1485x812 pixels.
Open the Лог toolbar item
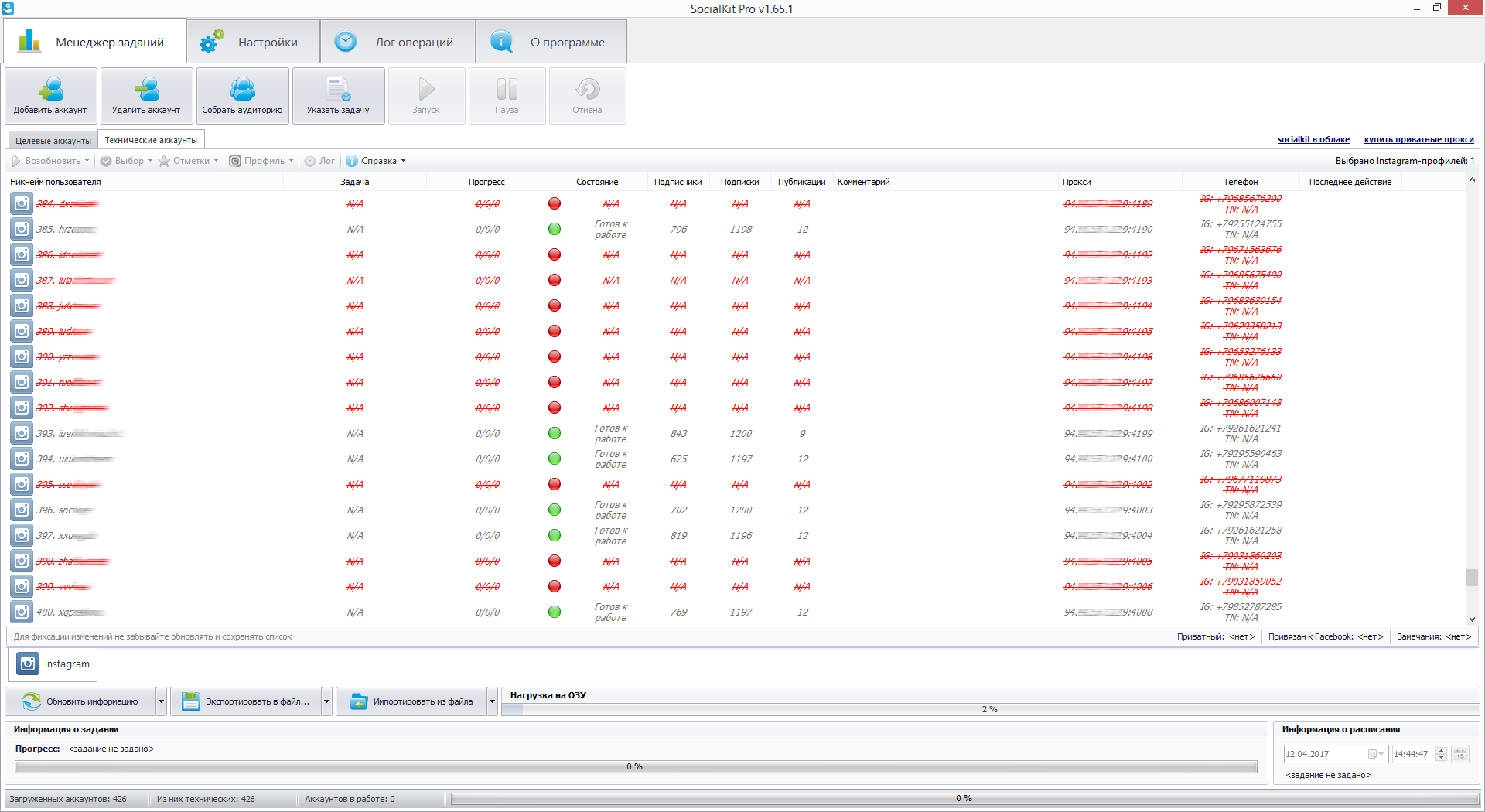(x=320, y=161)
